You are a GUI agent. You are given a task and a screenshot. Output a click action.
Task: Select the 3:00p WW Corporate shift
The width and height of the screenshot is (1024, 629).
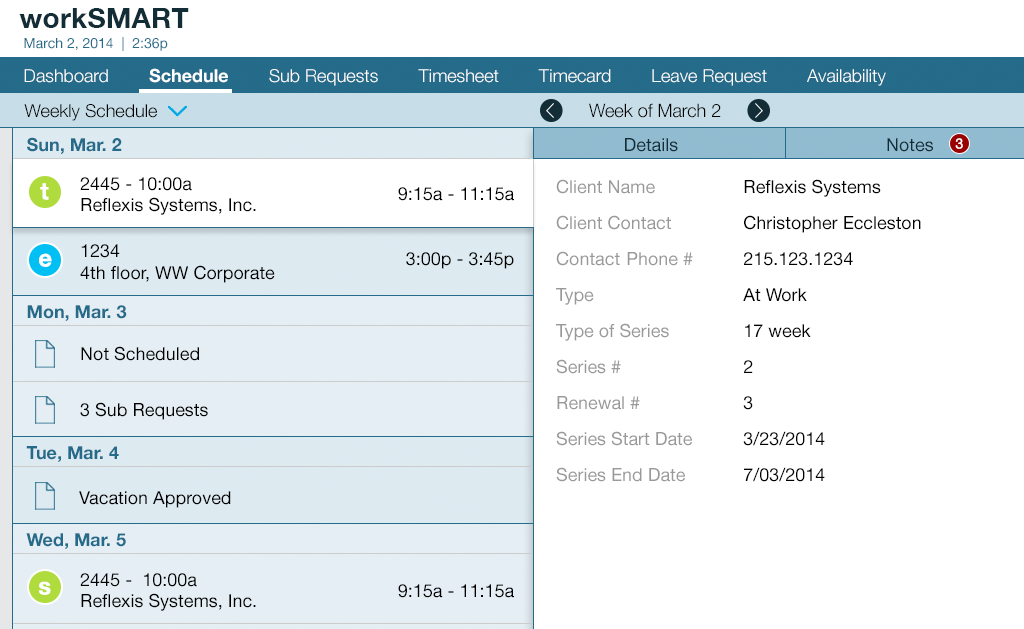tap(272, 261)
